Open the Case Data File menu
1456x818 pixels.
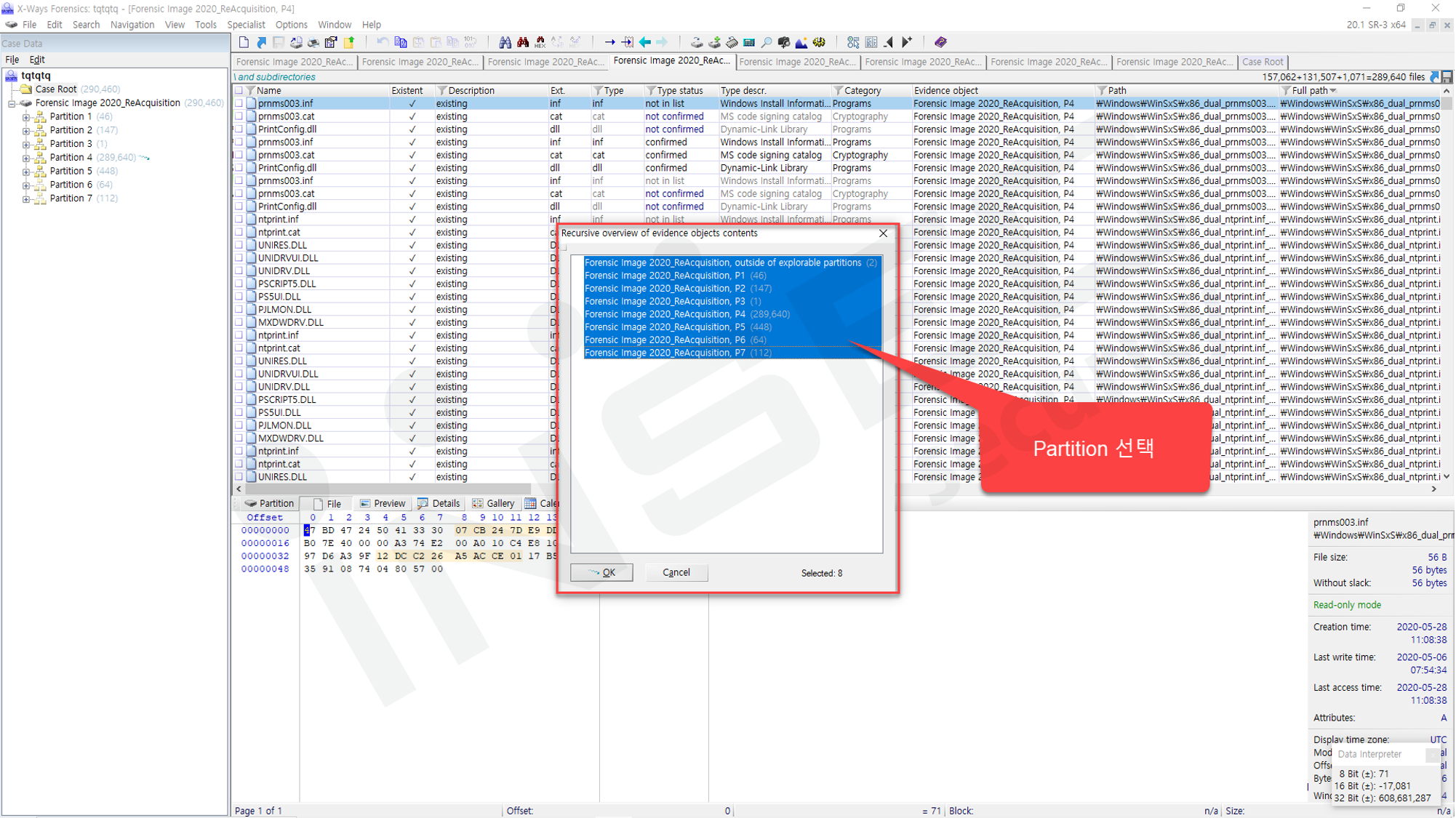tap(12, 60)
